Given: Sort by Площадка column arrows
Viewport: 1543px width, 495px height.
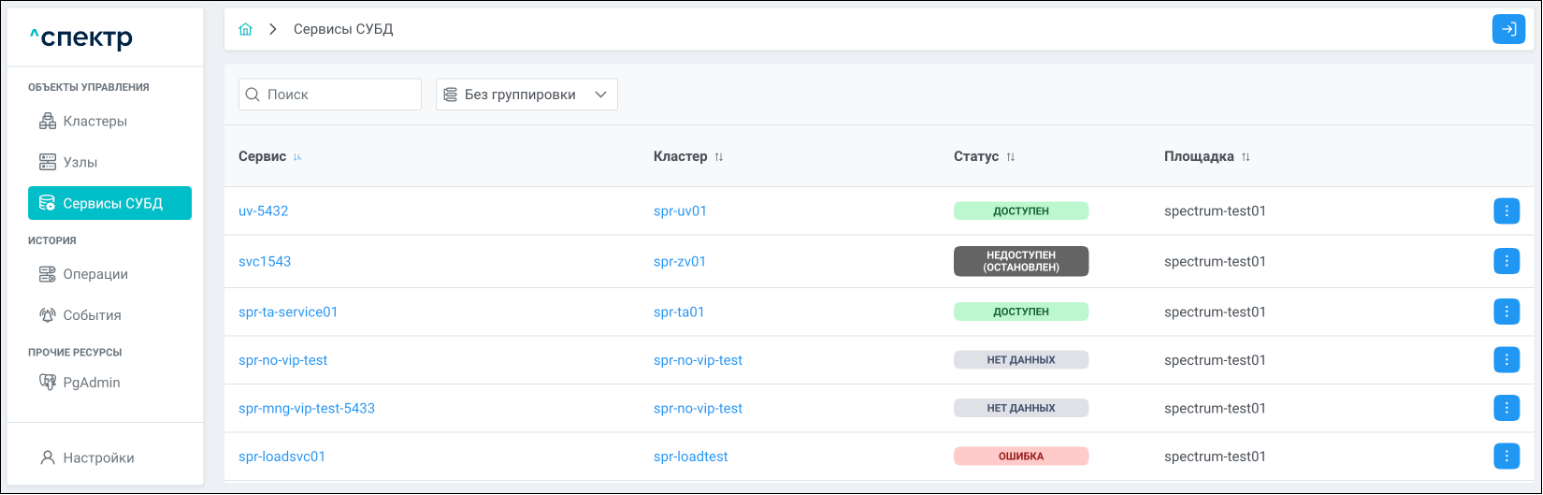Looking at the screenshot, I should pyautogui.click(x=1246, y=158).
